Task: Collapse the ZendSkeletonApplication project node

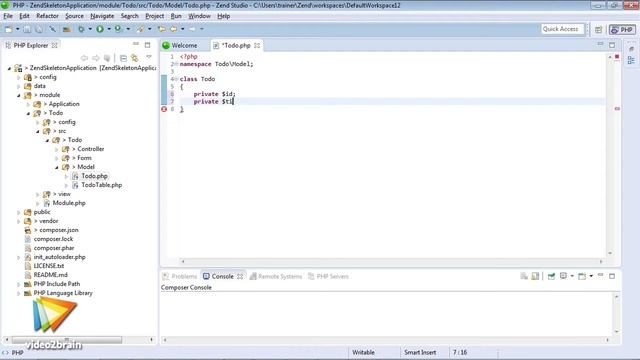Action: (x=9, y=68)
